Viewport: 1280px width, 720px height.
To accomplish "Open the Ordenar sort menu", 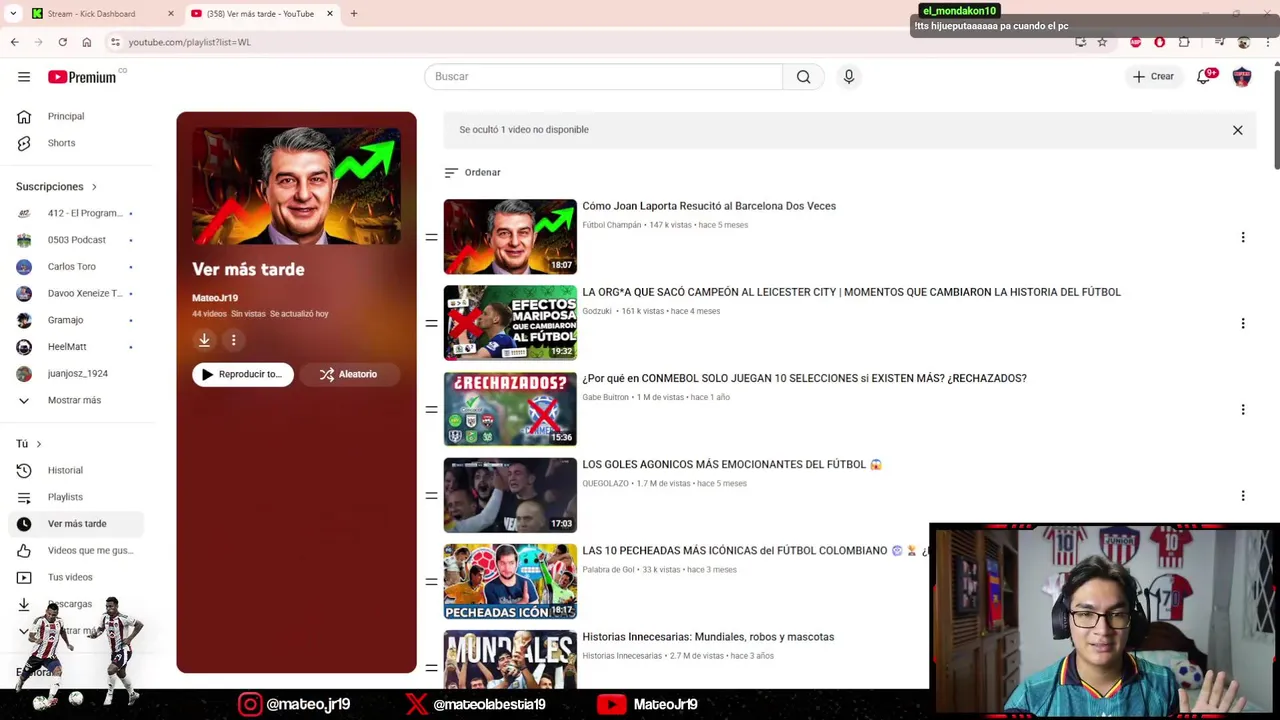I will click(x=472, y=172).
